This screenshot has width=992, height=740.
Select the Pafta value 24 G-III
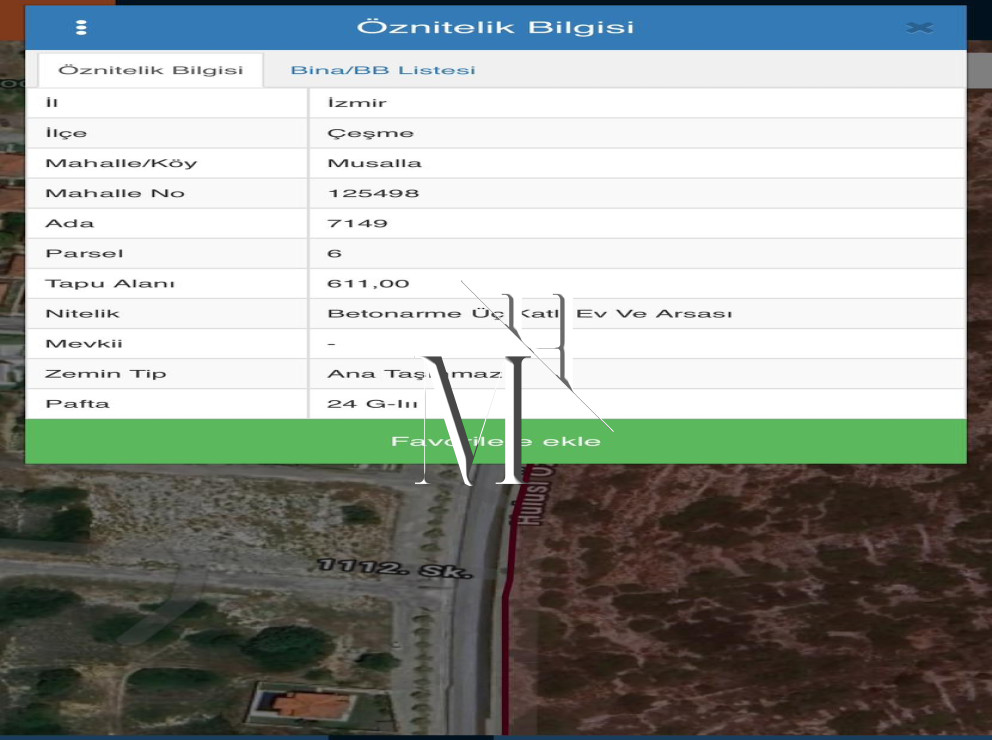click(372, 404)
